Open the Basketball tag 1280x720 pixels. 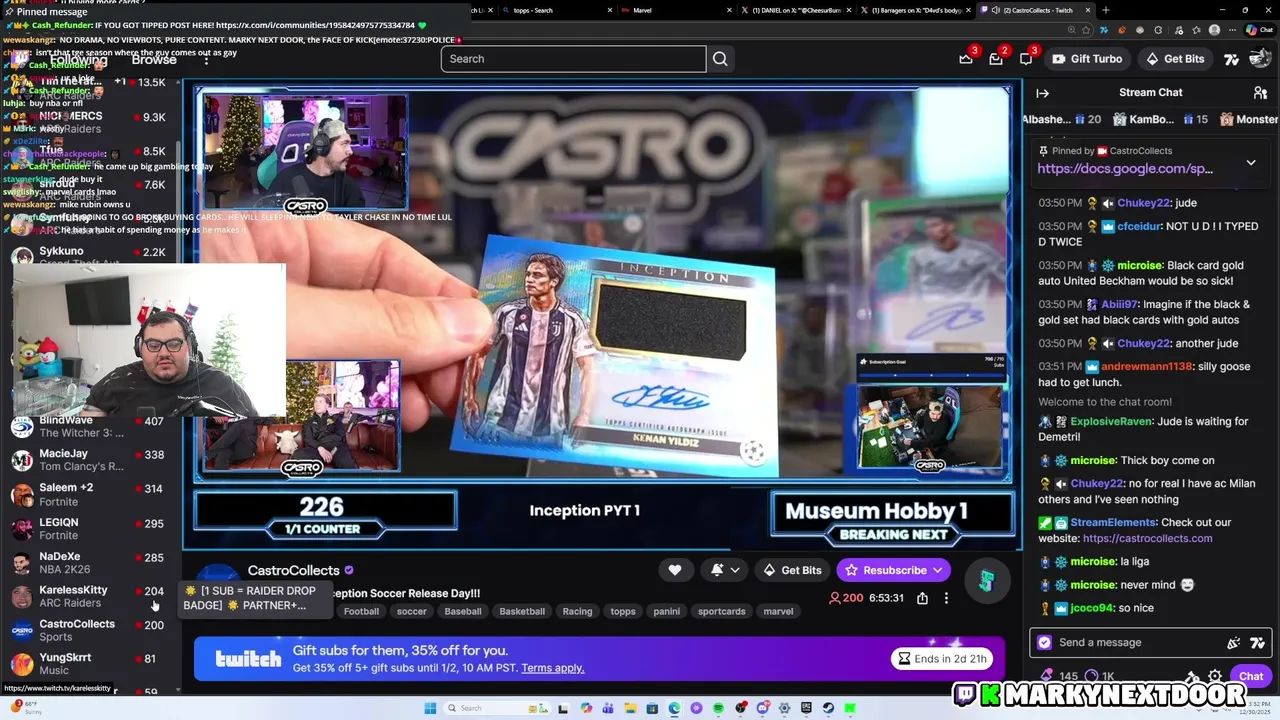[x=522, y=611]
